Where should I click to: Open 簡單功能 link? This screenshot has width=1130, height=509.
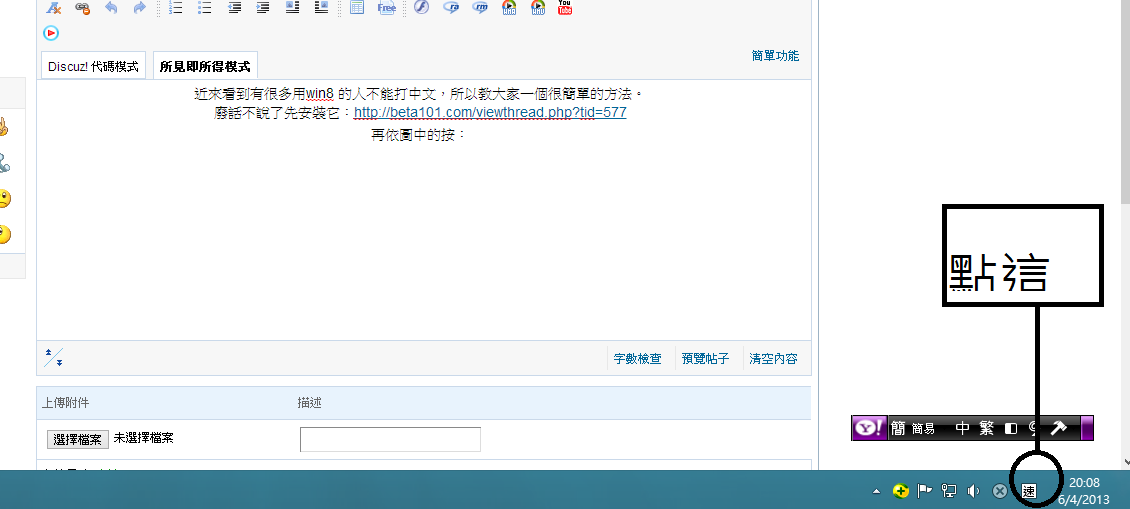pyautogui.click(x=775, y=56)
